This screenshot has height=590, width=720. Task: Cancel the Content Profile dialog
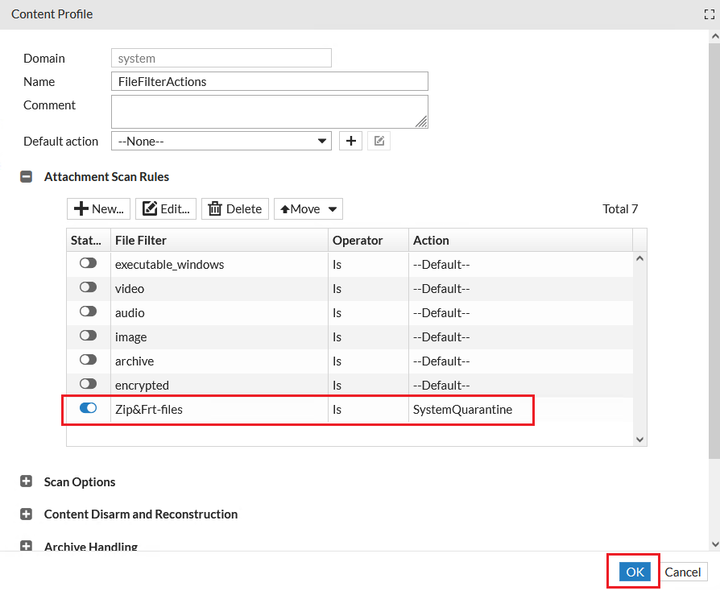coord(683,572)
